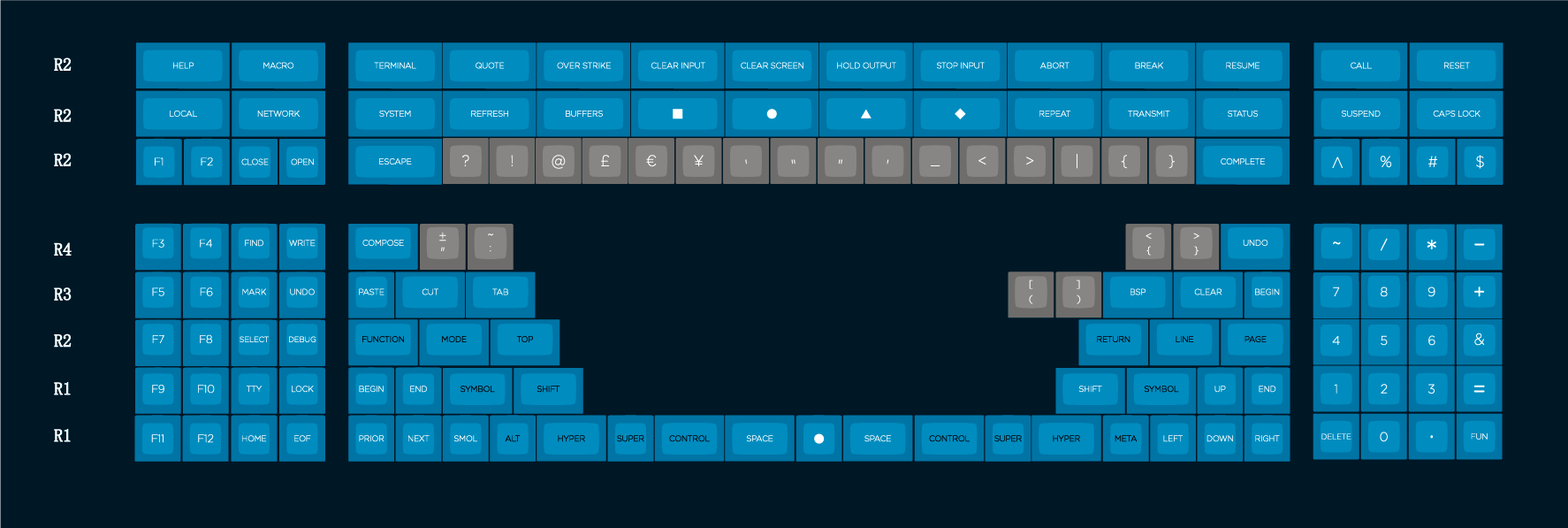Click the CALL key
Viewport: 1568px width, 528px height.
1361,65
